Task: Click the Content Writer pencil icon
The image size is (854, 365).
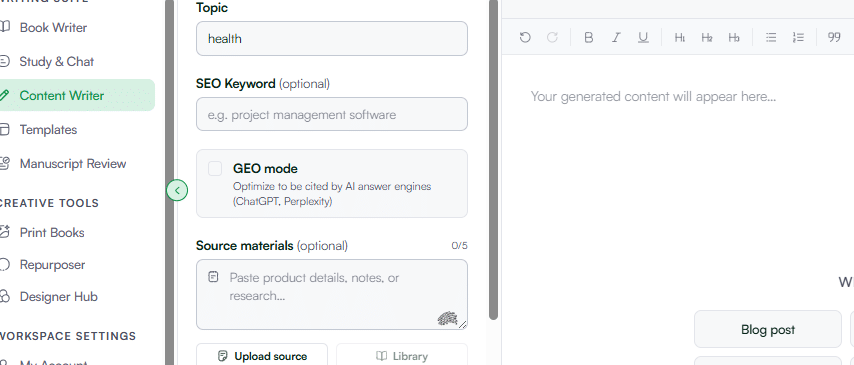Action: pyautogui.click(x=4, y=95)
